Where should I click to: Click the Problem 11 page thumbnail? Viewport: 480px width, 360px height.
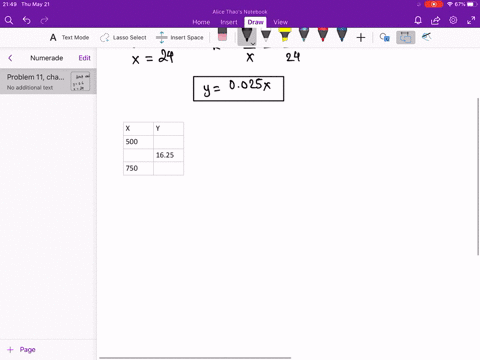tap(80, 81)
